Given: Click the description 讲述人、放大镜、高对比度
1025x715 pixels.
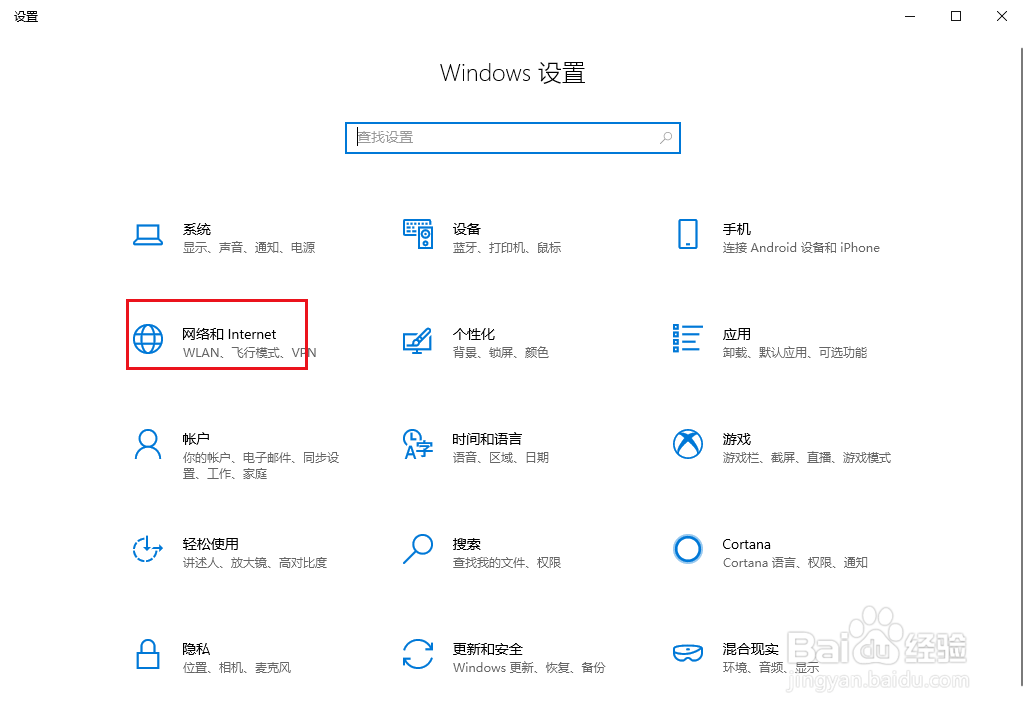Looking at the screenshot, I should pos(255,563).
